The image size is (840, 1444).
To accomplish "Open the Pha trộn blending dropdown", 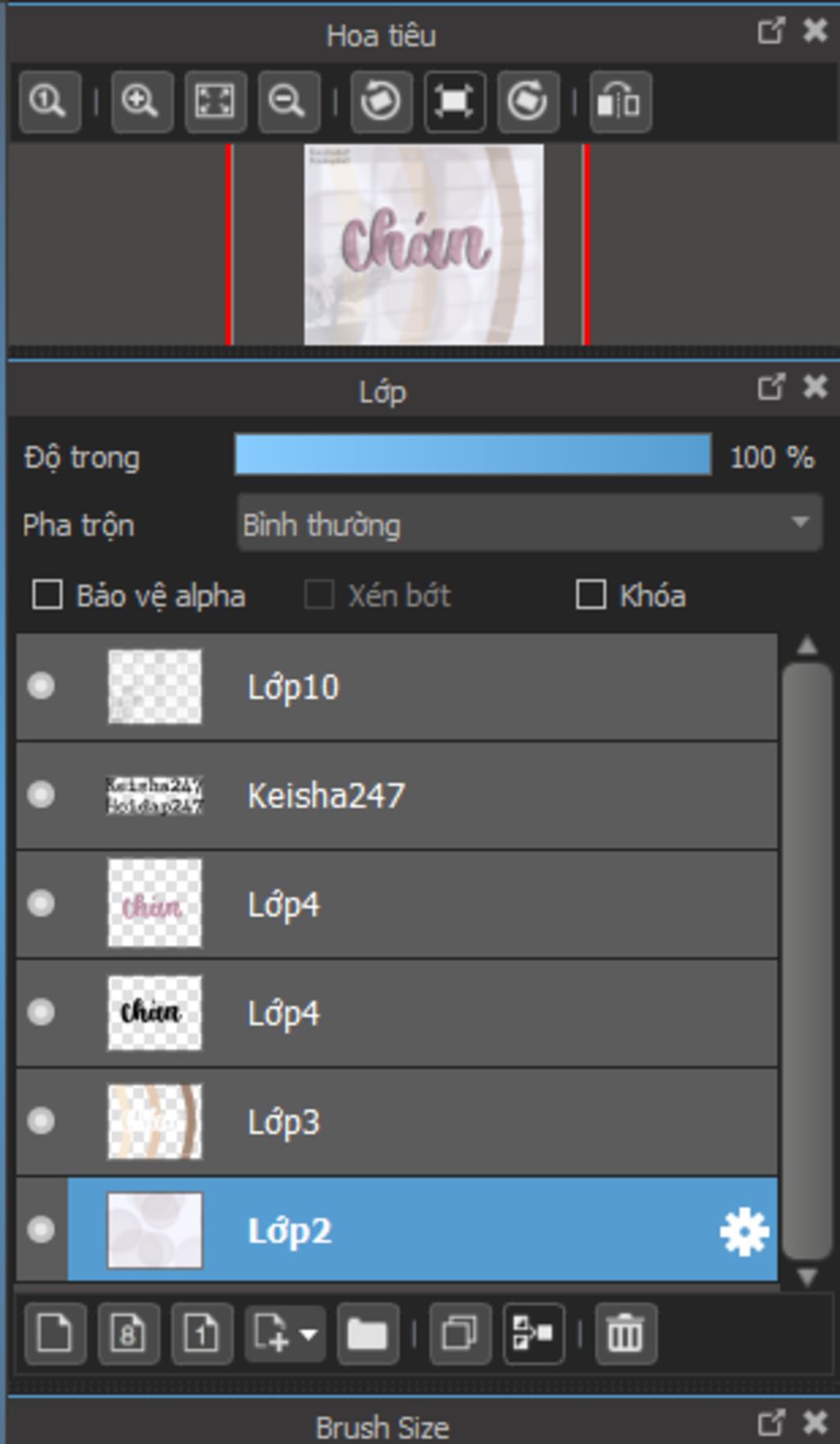I will [529, 523].
